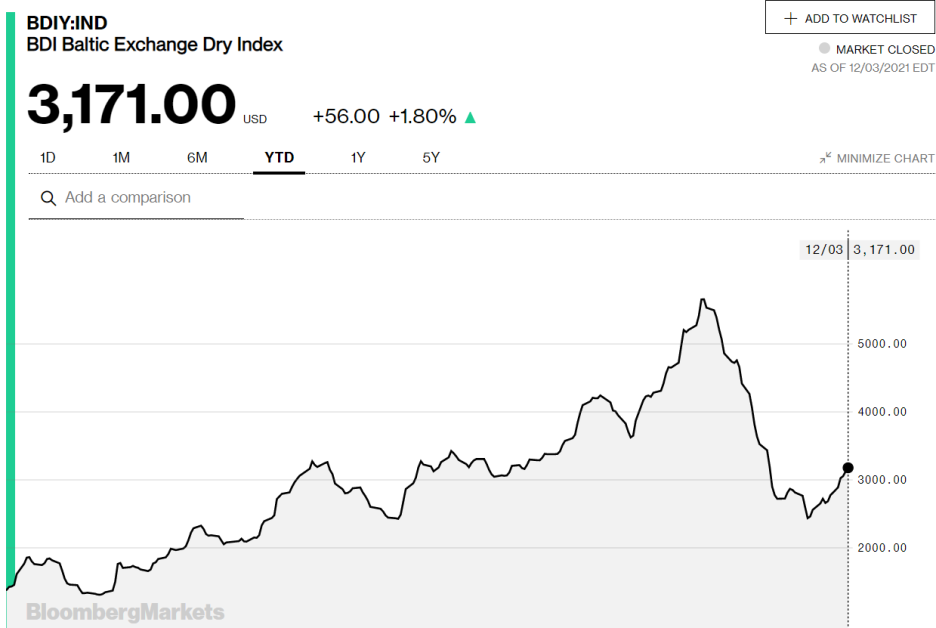Click the magnifier search icon
Viewport: 936px width, 628px height.
click(48, 198)
